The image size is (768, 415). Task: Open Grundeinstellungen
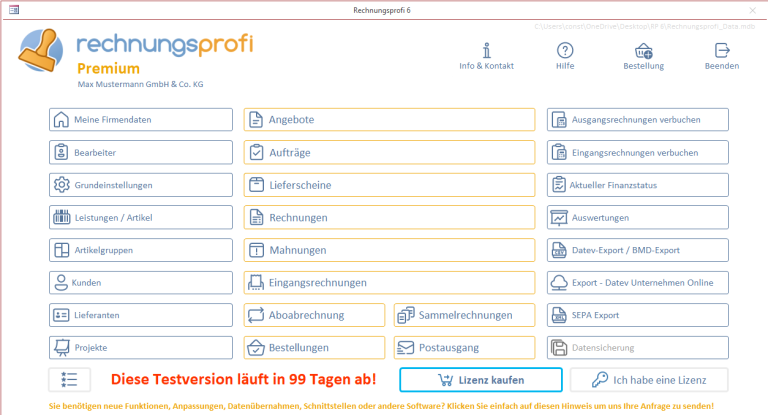click(141, 185)
